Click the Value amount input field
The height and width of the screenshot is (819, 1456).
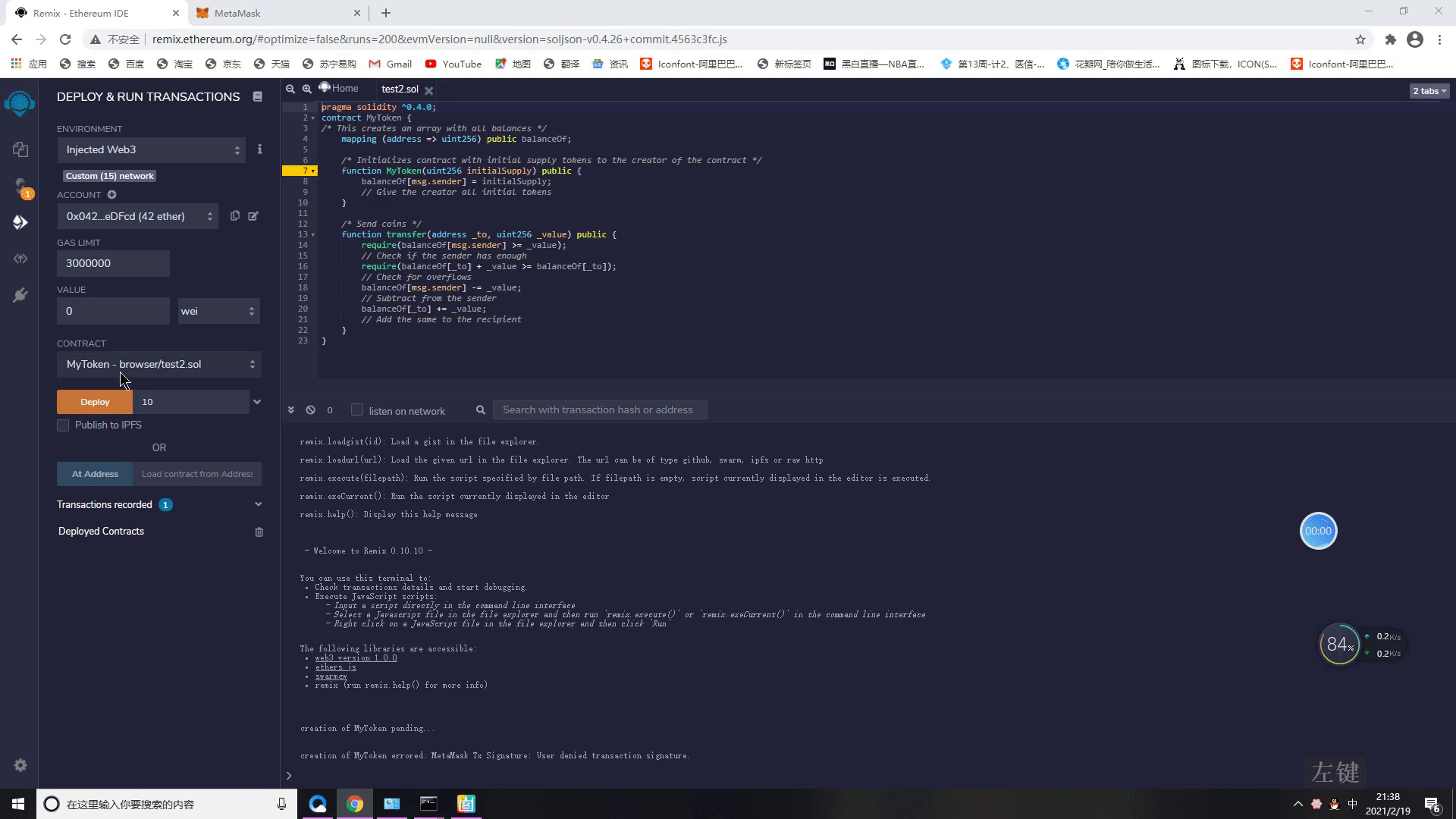click(x=113, y=311)
